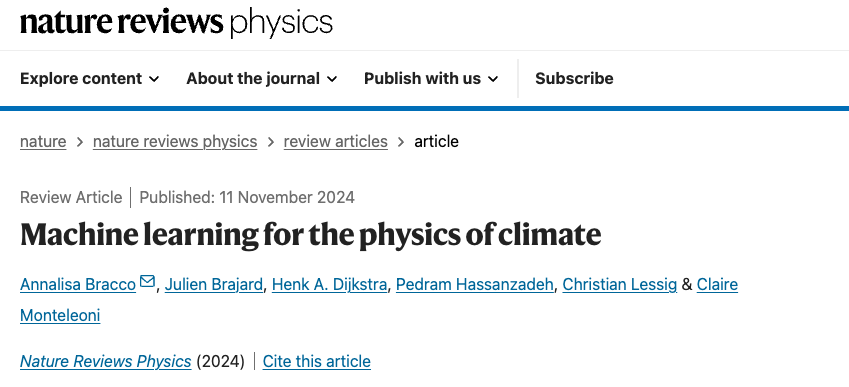Open author Henk A. Dijkstra's link
This screenshot has width=849, height=387.
[x=329, y=284]
